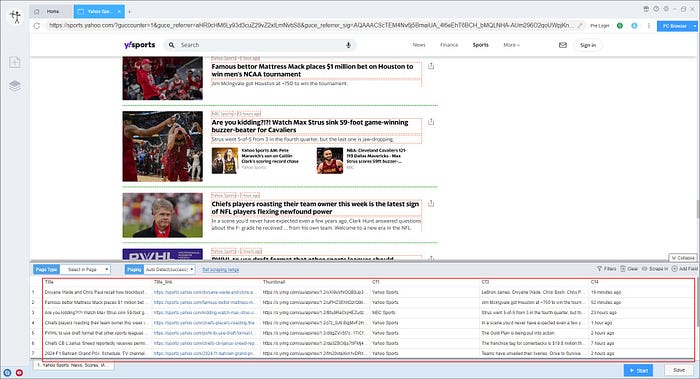Switch to the Home tab
The height and width of the screenshot is (379, 700).
(x=53, y=12)
